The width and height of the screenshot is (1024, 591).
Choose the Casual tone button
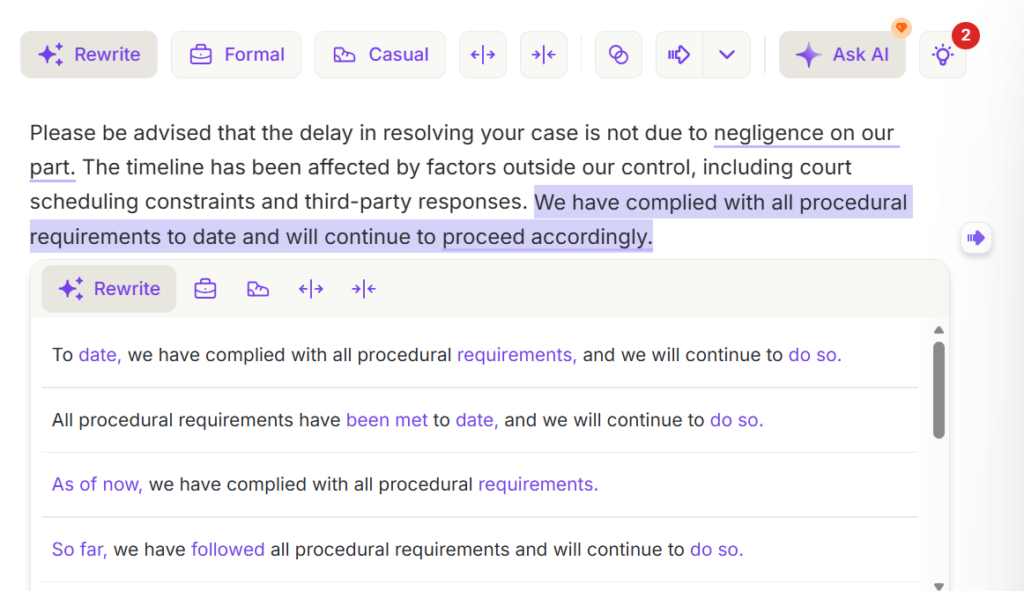(380, 55)
